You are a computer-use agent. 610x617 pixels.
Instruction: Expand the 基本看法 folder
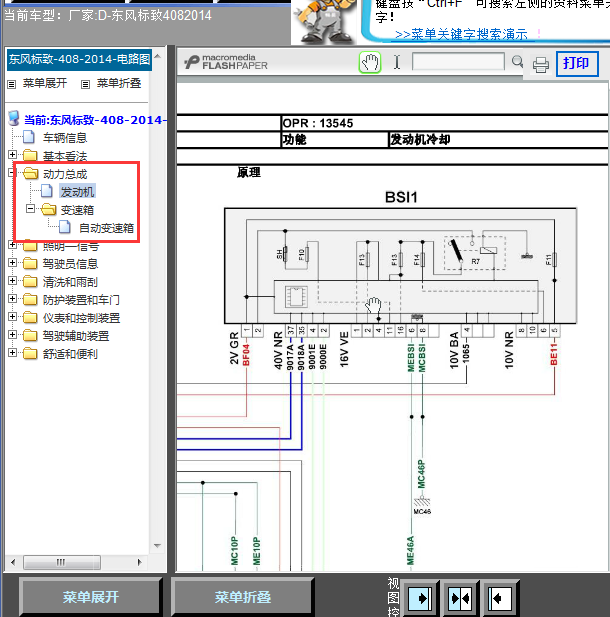tap(12, 154)
